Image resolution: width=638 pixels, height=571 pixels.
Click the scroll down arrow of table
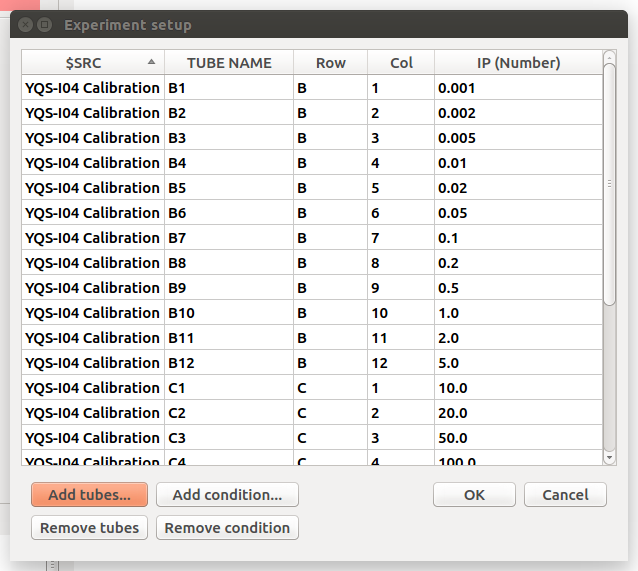point(609,457)
